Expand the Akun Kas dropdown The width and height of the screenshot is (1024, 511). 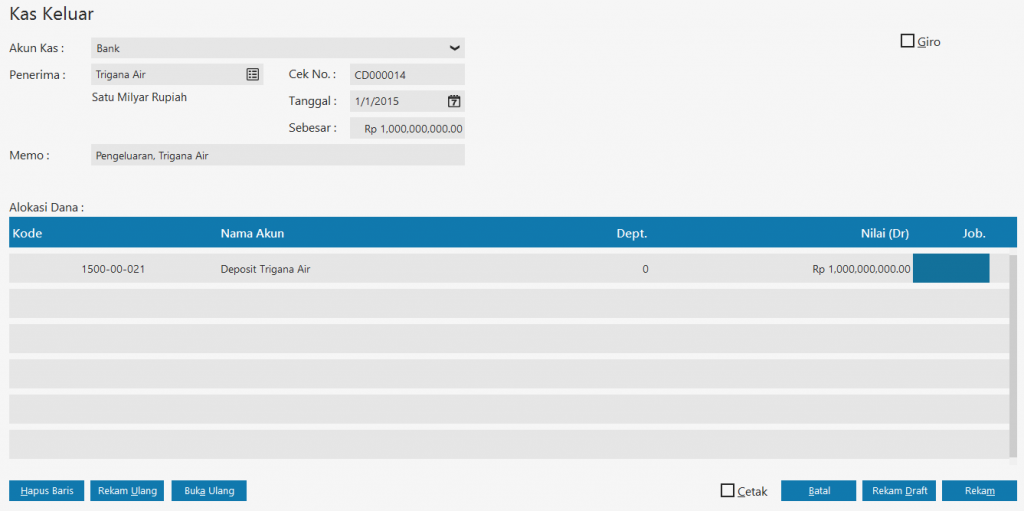pos(454,48)
